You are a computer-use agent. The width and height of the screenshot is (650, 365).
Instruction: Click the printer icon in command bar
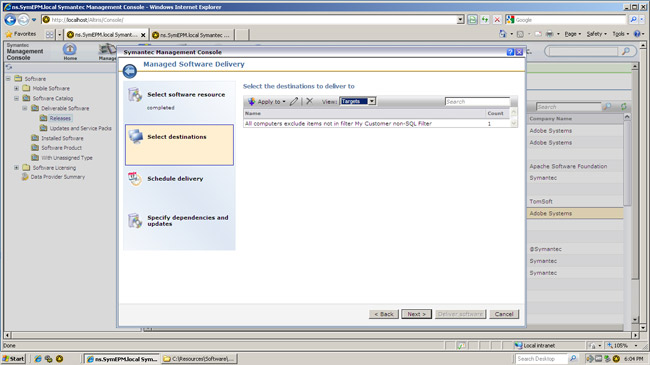pyautogui.click(x=550, y=34)
